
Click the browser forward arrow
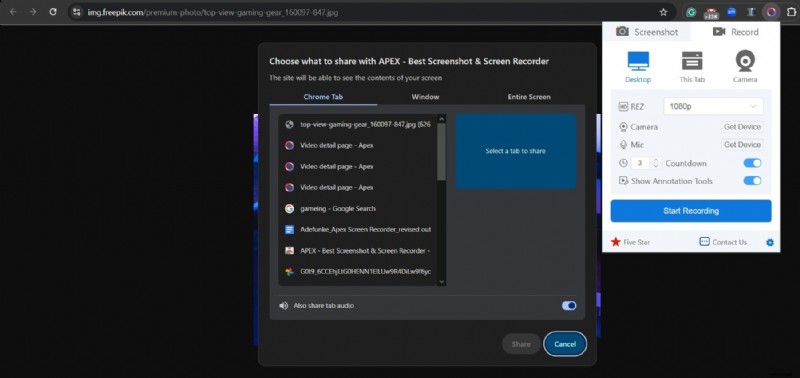tap(33, 12)
